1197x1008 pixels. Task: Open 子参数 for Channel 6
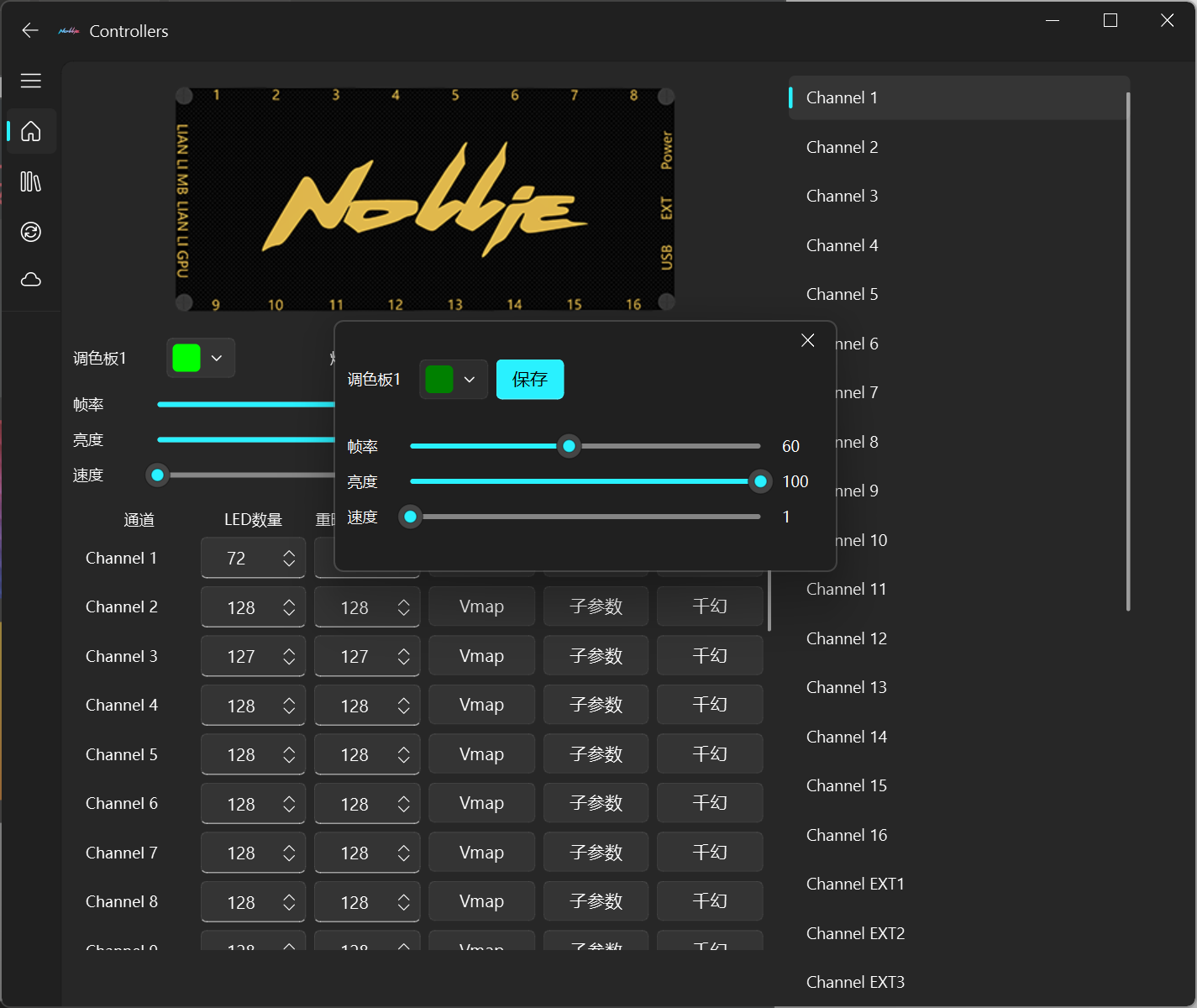[x=596, y=803]
